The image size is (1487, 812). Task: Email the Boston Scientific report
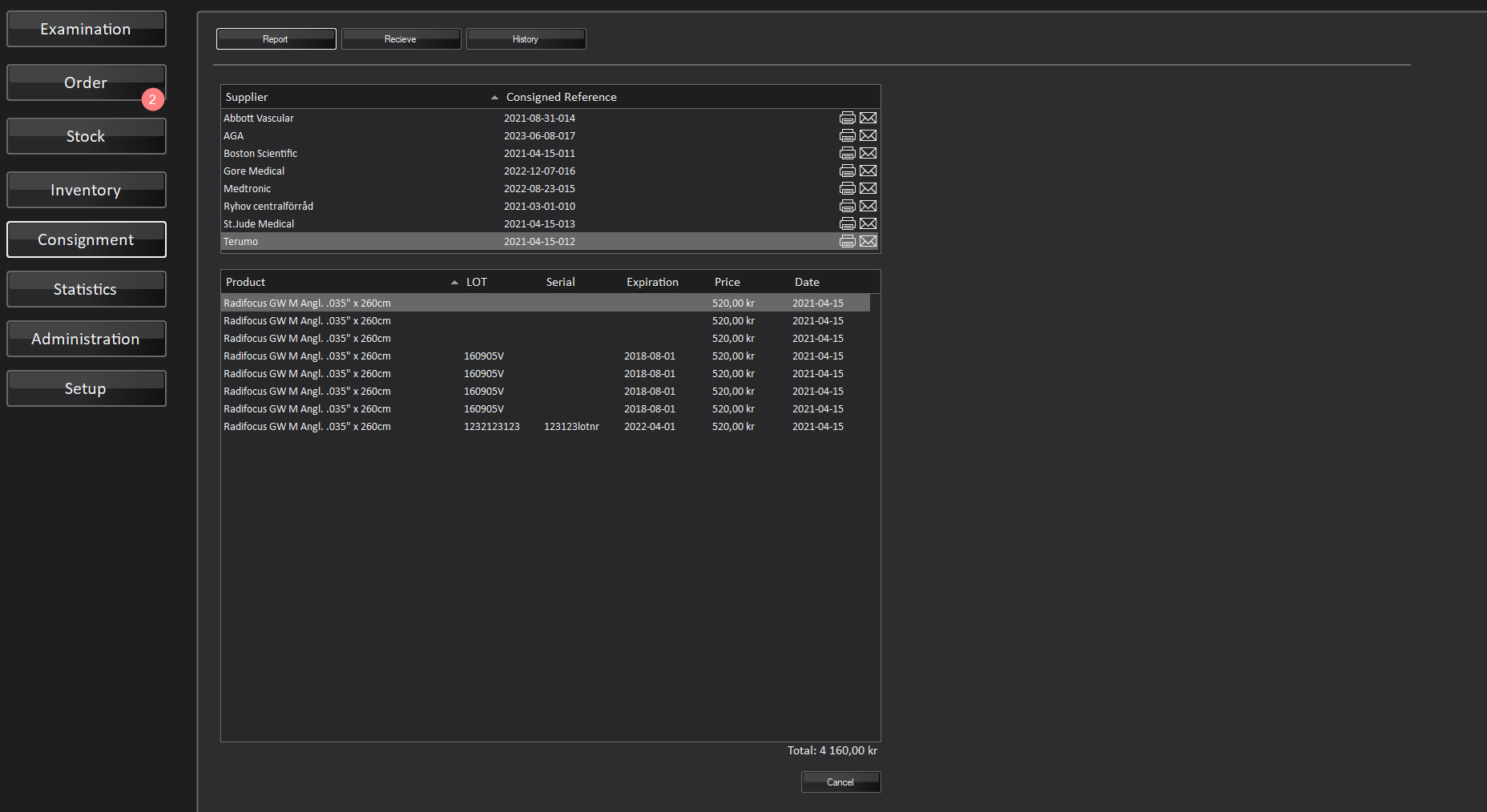coord(868,153)
